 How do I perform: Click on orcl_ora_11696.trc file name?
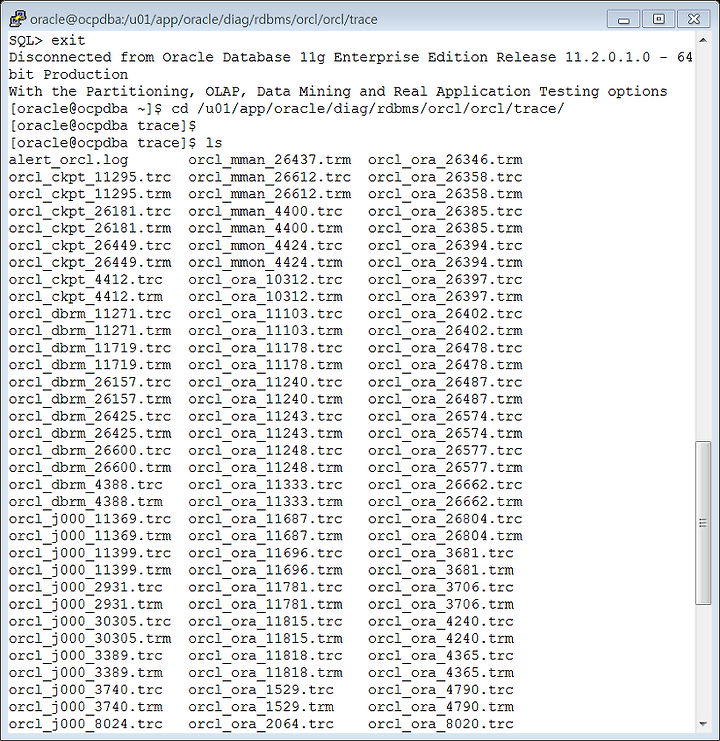266,553
